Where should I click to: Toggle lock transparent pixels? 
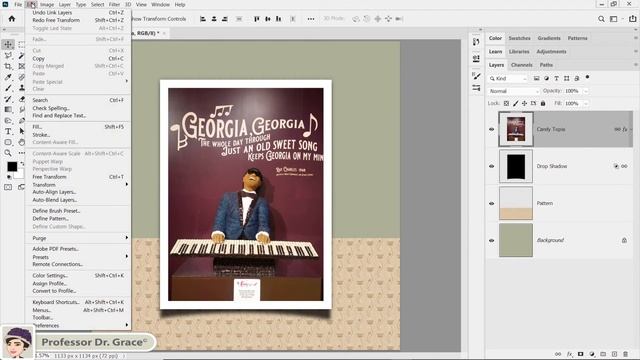coord(506,104)
